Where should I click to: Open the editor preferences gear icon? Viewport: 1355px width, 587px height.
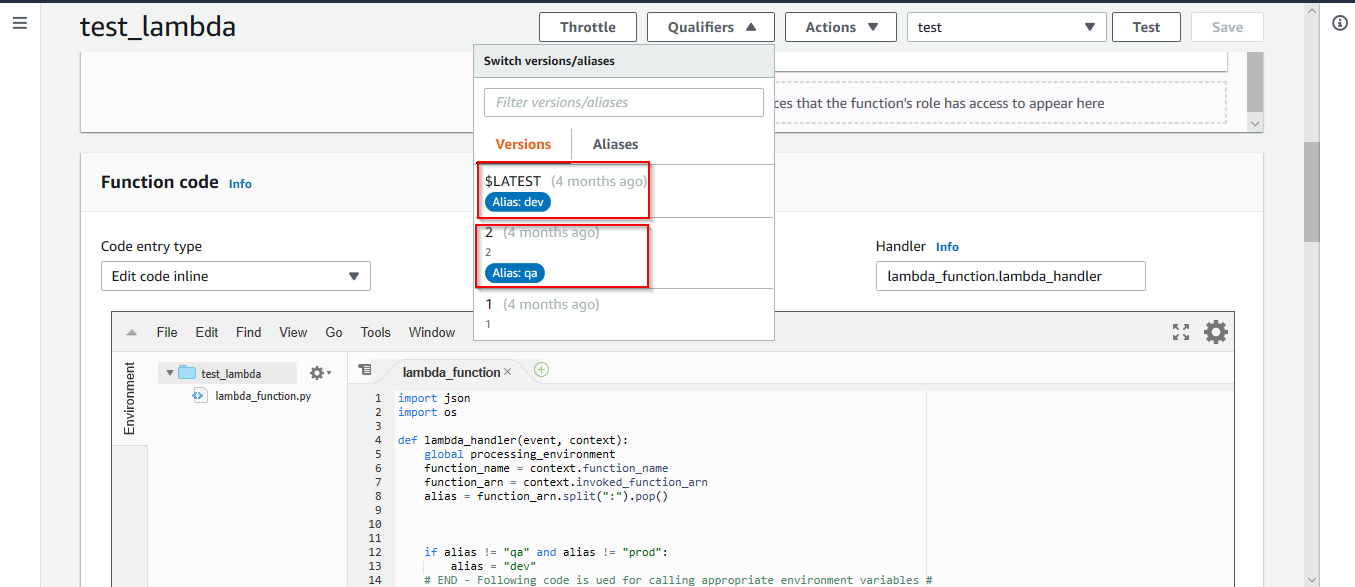[1215, 331]
